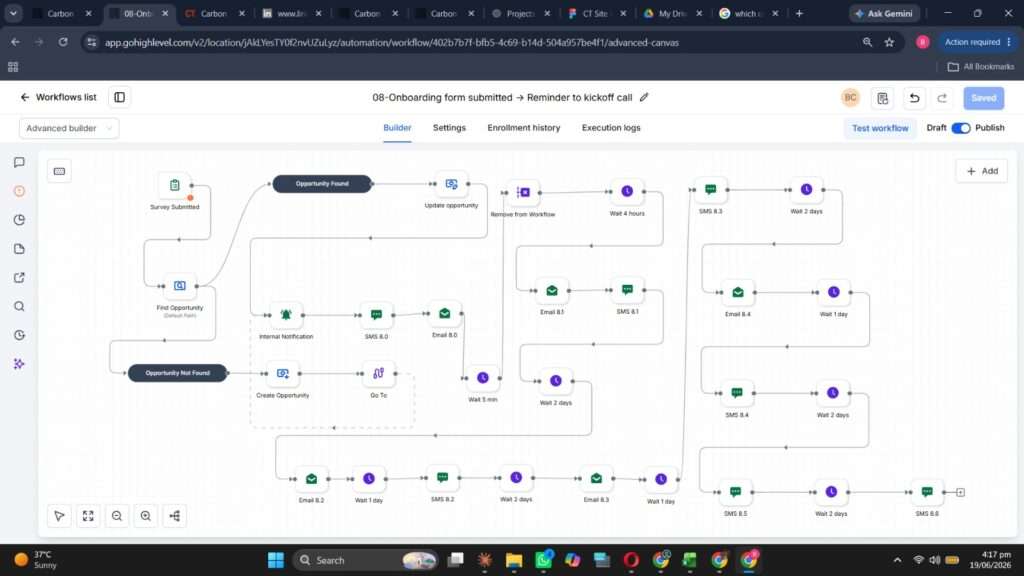This screenshot has width=1024, height=576.
Task: Open the AI sparkle assistant in sidebar
Action: click(x=20, y=364)
